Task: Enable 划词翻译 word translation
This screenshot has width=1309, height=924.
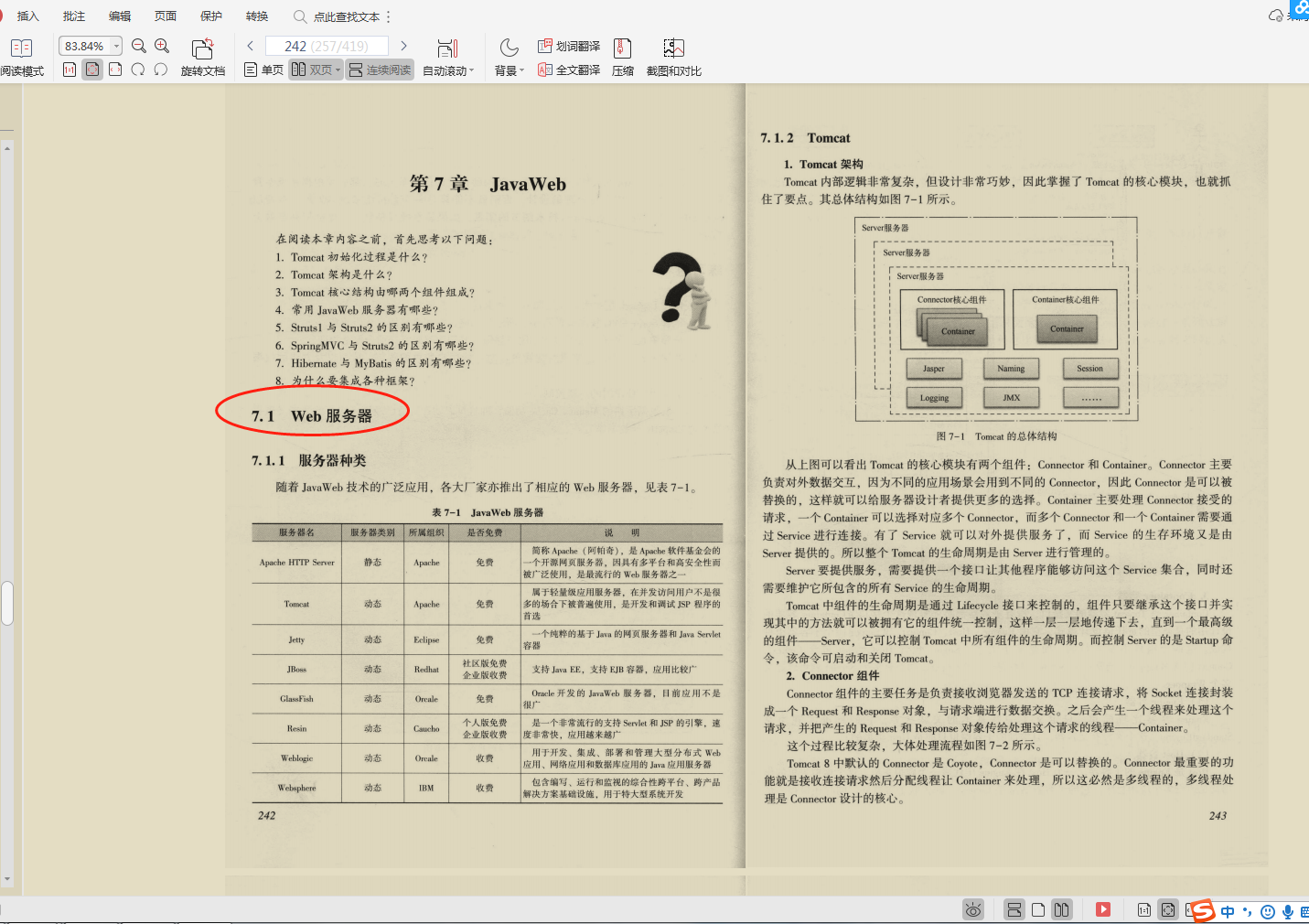Action: (x=568, y=46)
